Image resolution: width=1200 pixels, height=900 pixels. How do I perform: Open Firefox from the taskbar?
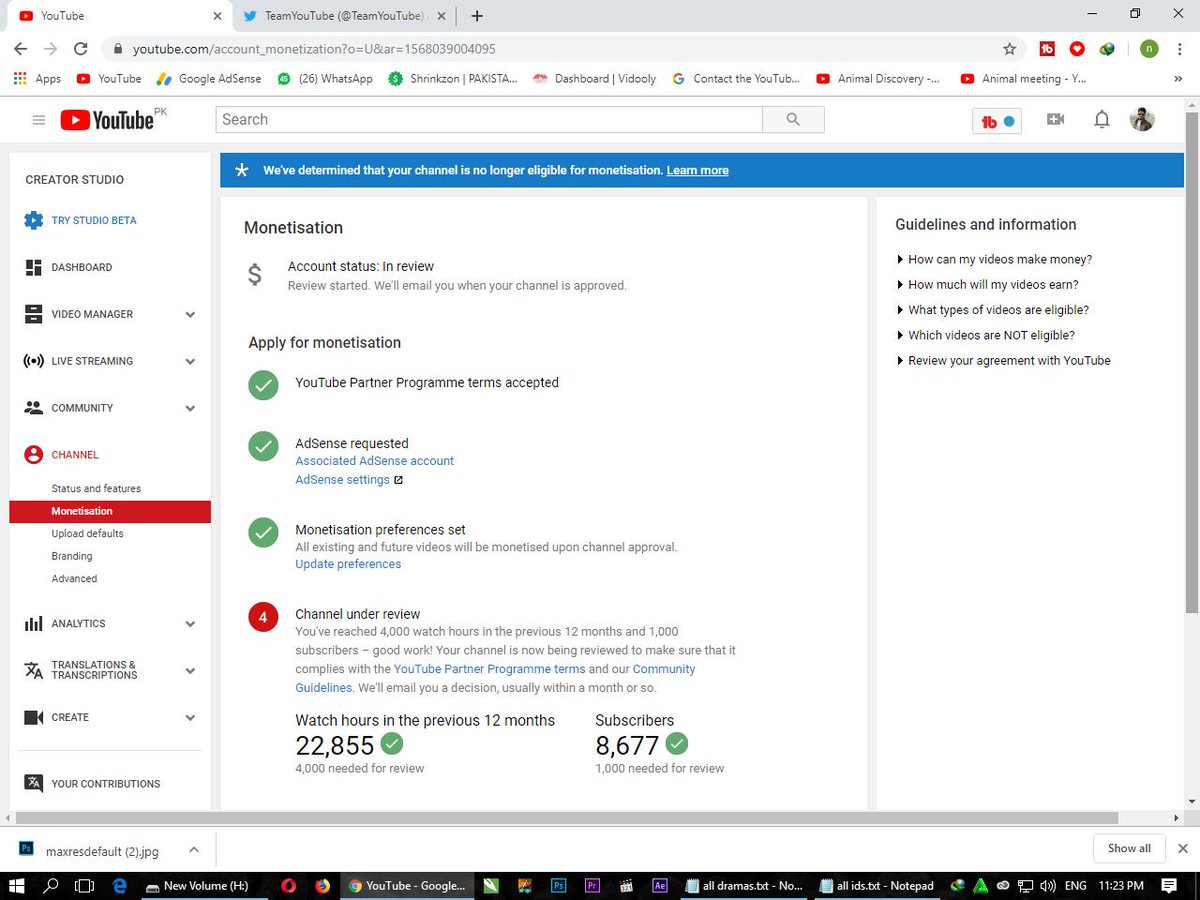pos(322,885)
